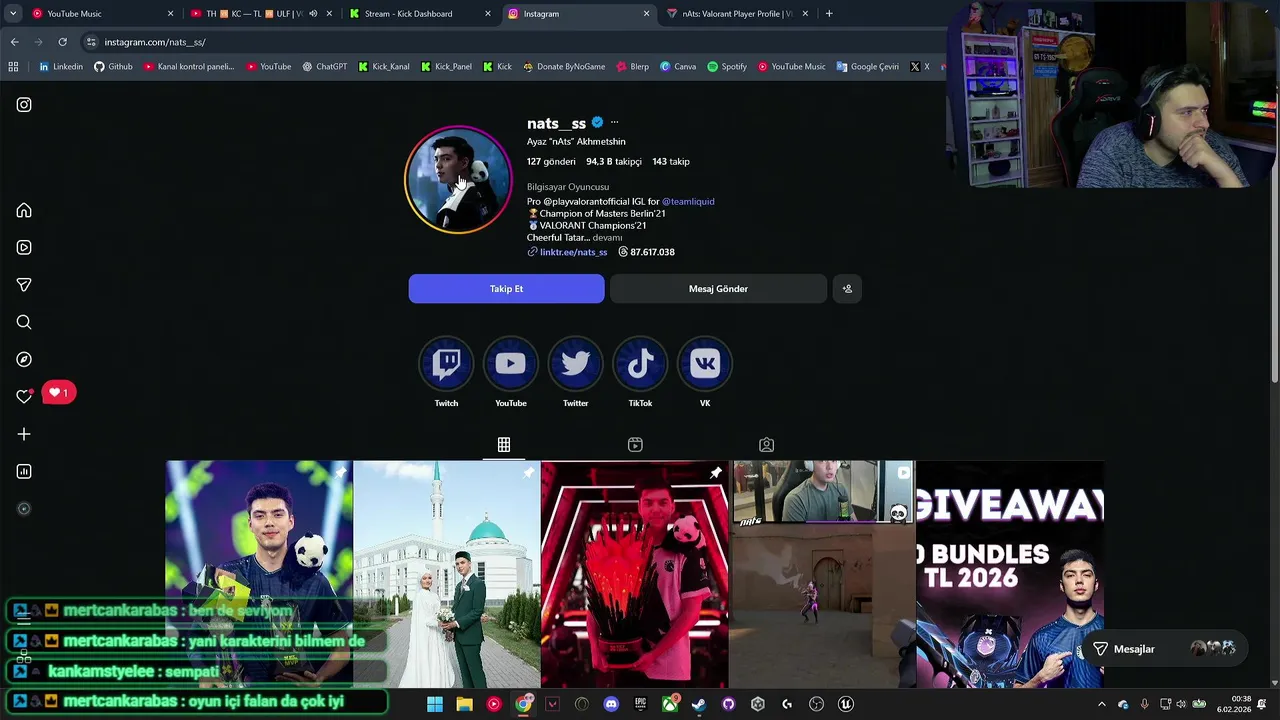Image resolution: width=1280 pixels, height=720 pixels.
Task: Open Discord from the taskbar
Action: (611, 704)
